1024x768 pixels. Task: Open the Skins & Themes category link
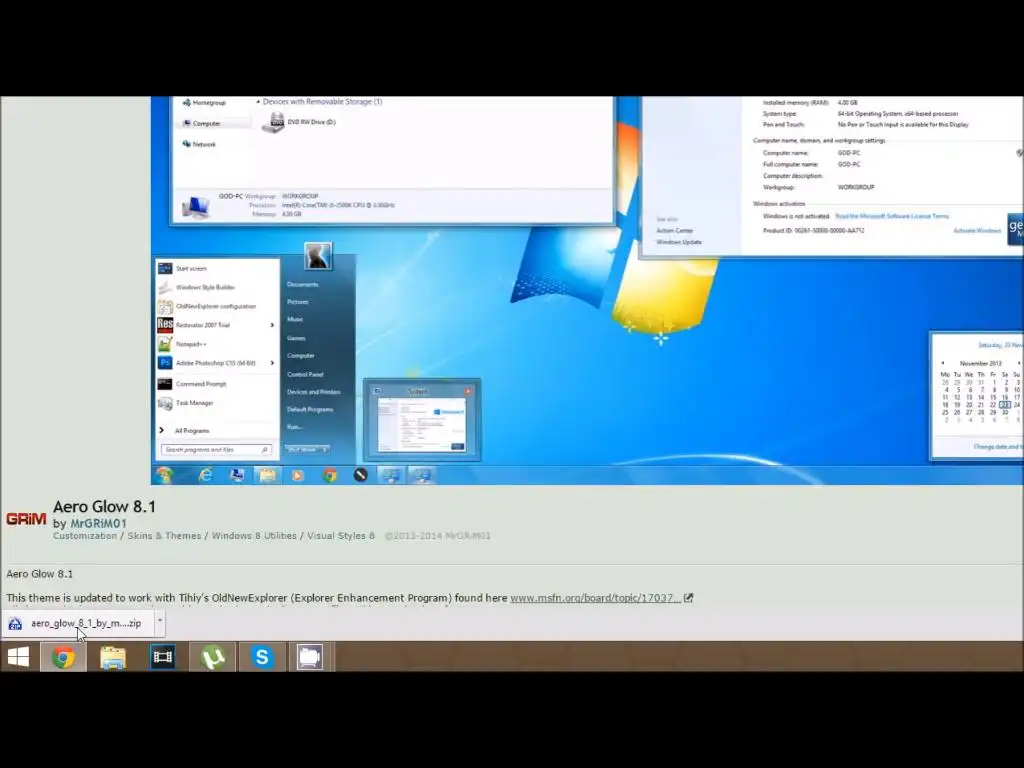(x=164, y=536)
